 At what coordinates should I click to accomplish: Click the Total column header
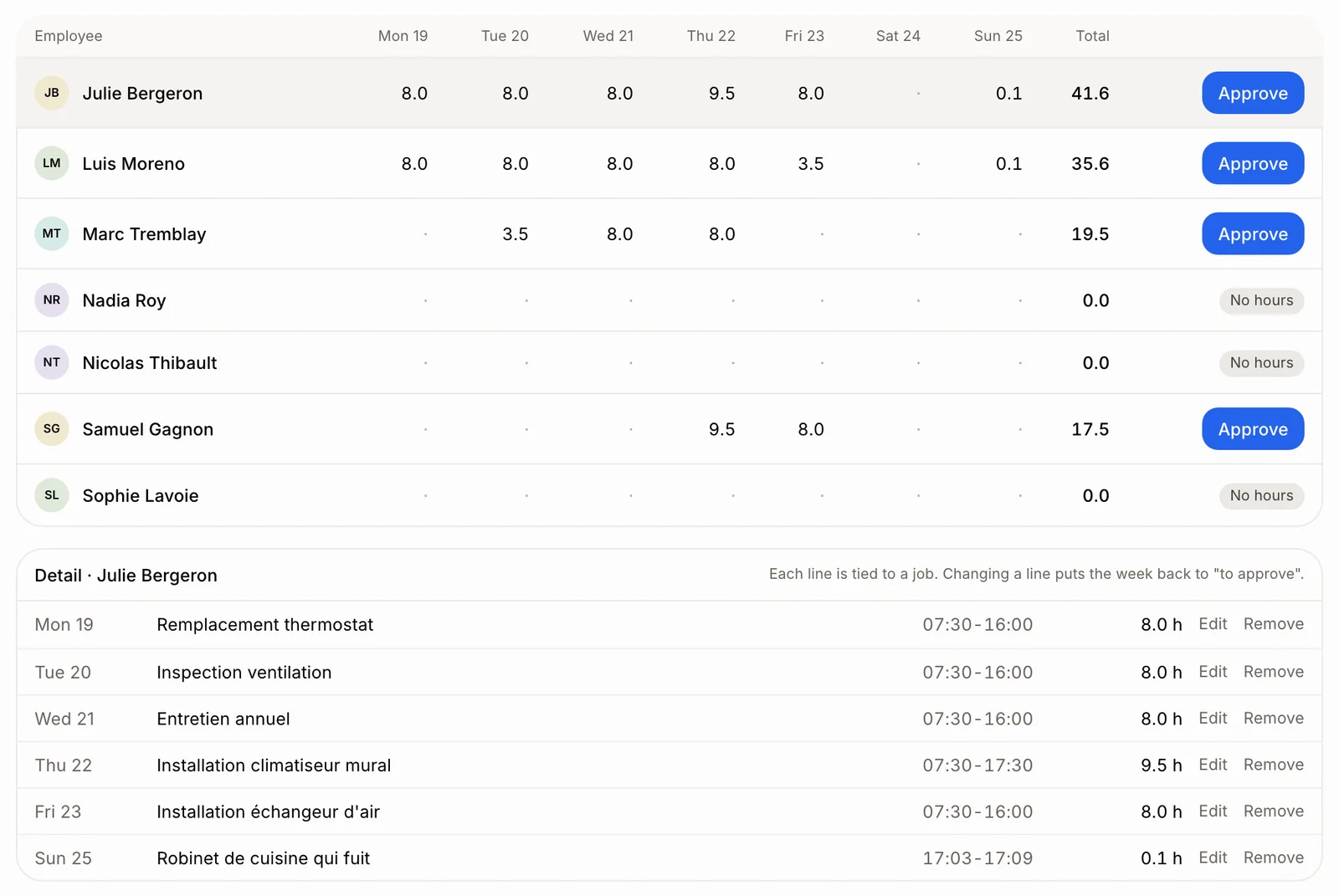[1092, 36]
